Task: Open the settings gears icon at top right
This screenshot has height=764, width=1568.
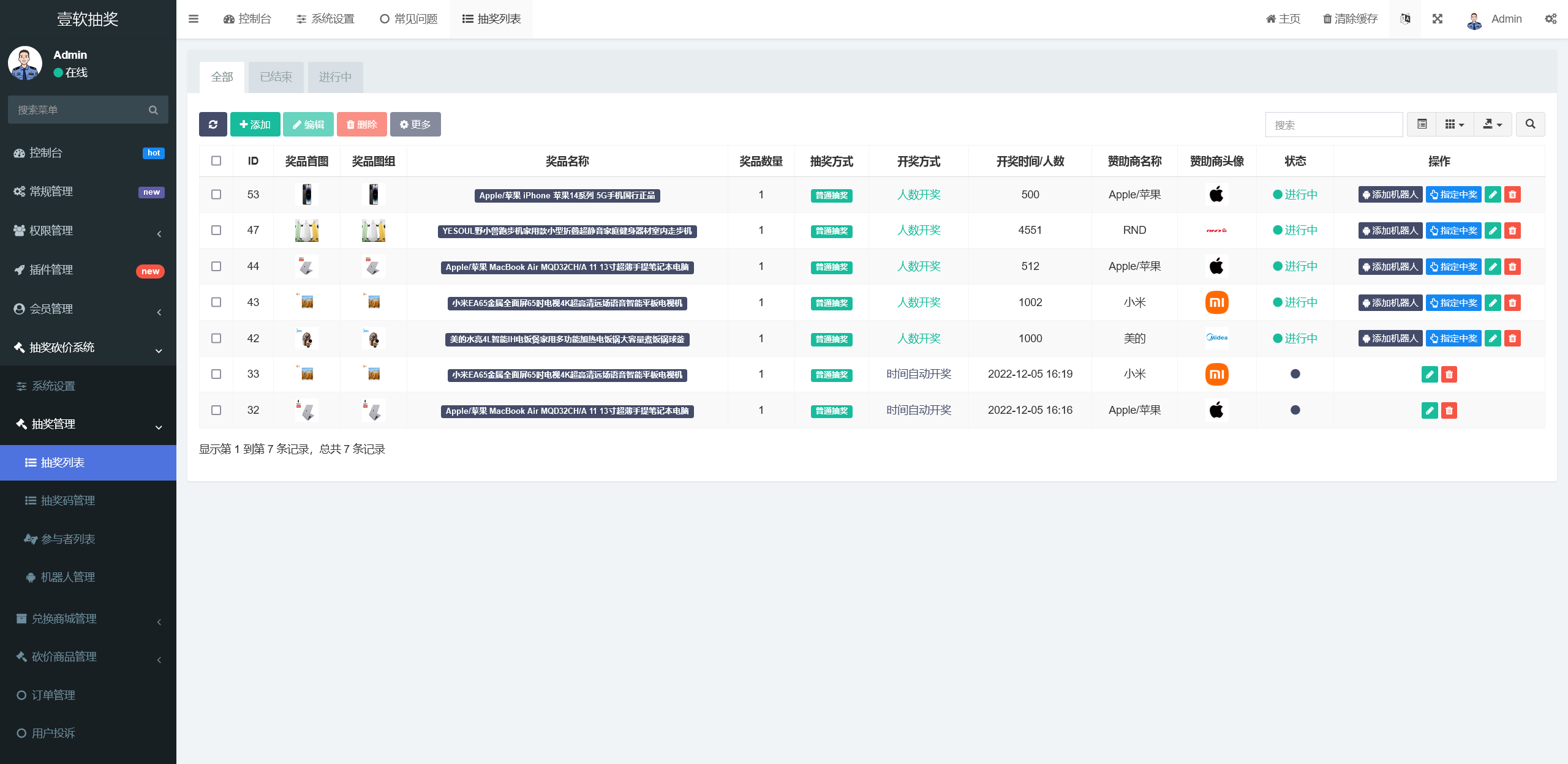Action: tap(1550, 19)
